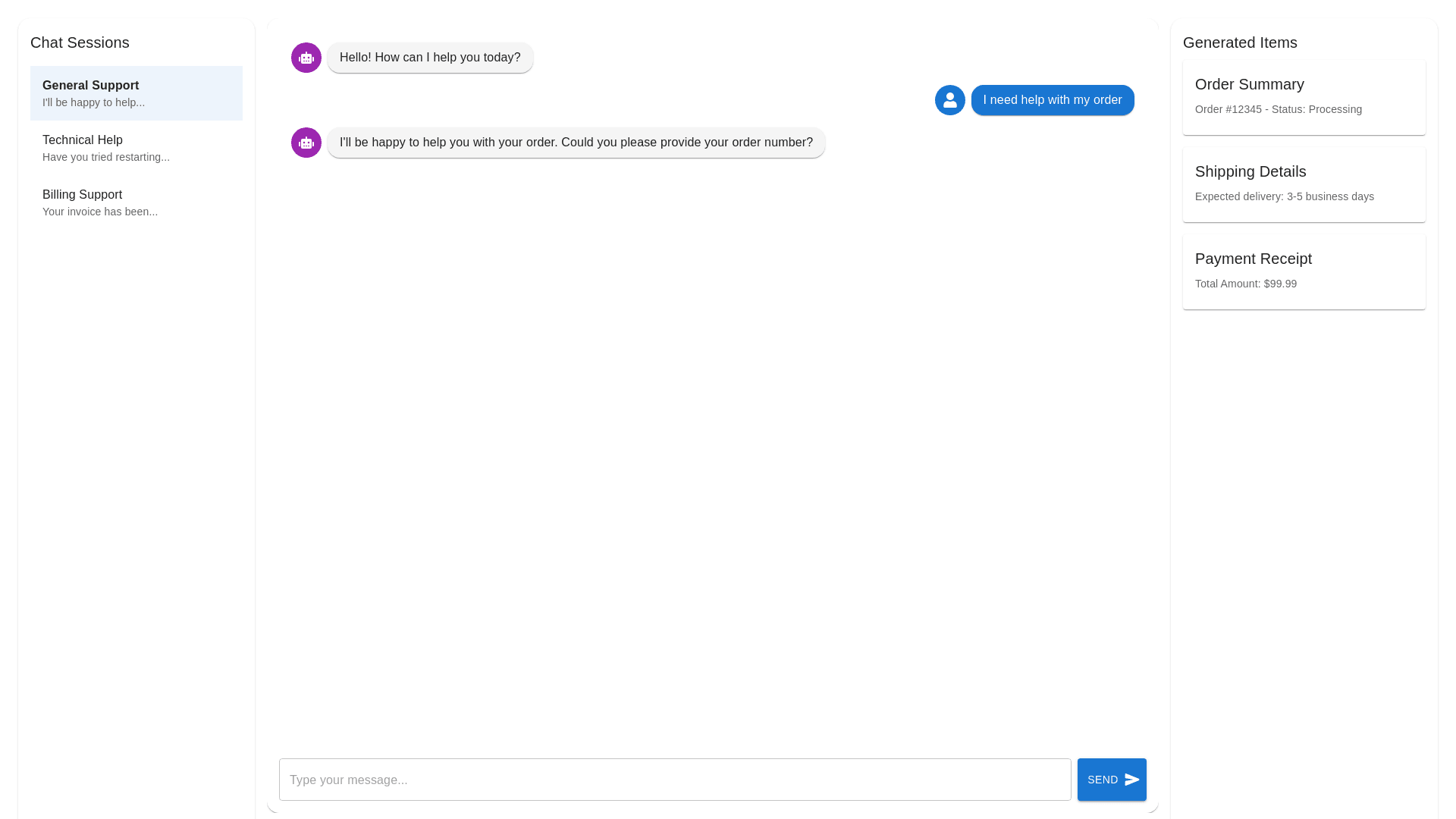1456x819 pixels.
Task: Open the Payment Receipt card
Action: [x=1304, y=271]
